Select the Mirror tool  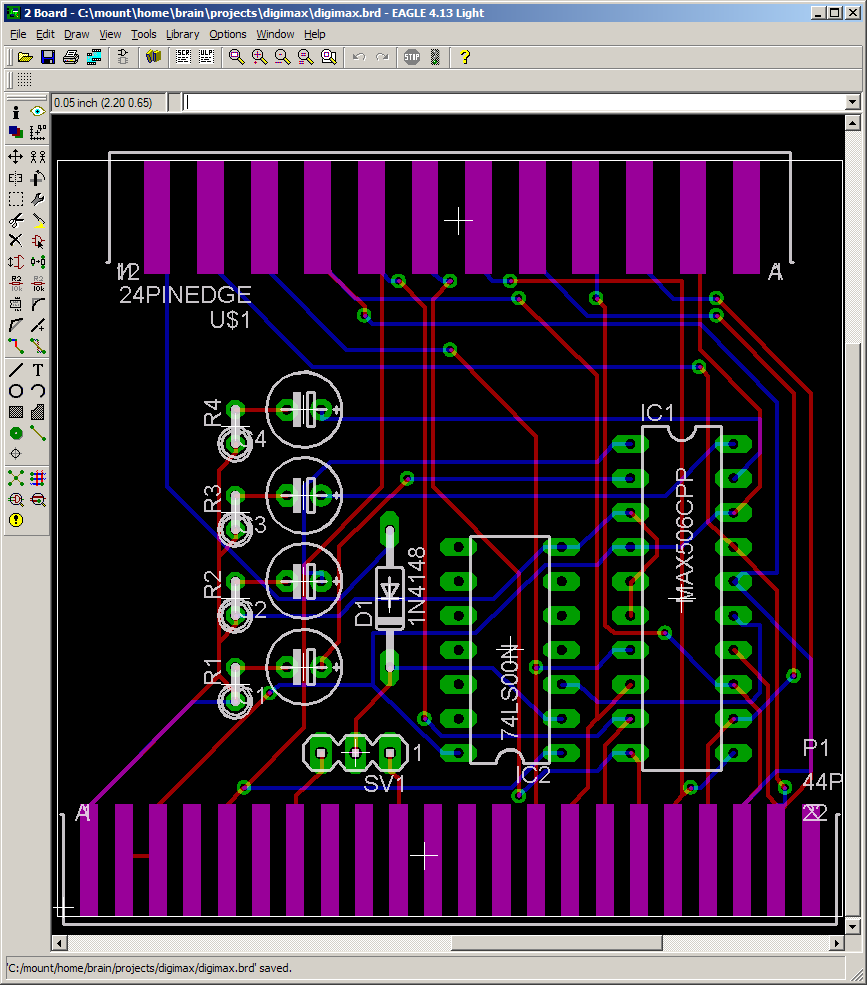[x=16, y=178]
